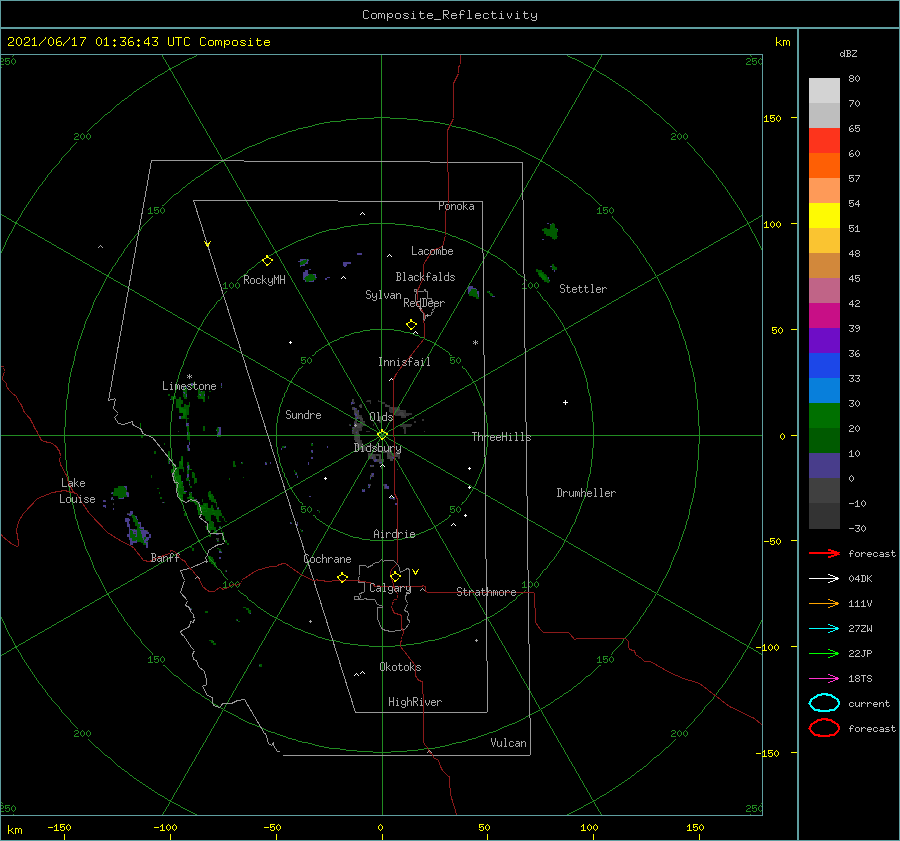Select the yellow diamond marker above Calgary label
Screen dimensions: 900x841
point(395,576)
